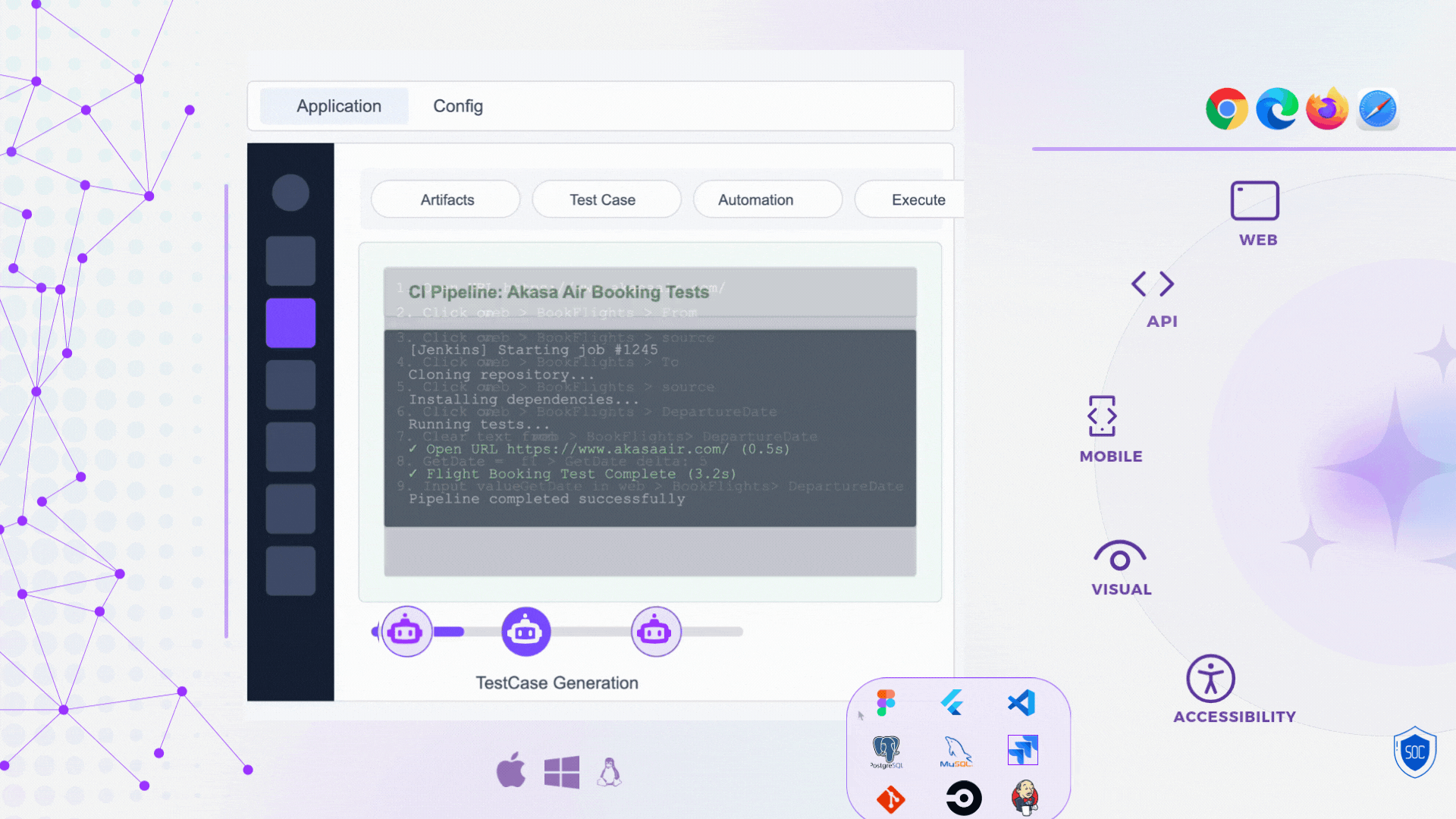Select the highlighted purple sidebar item
This screenshot has width=1456, height=819.
click(x=290, y=323)
